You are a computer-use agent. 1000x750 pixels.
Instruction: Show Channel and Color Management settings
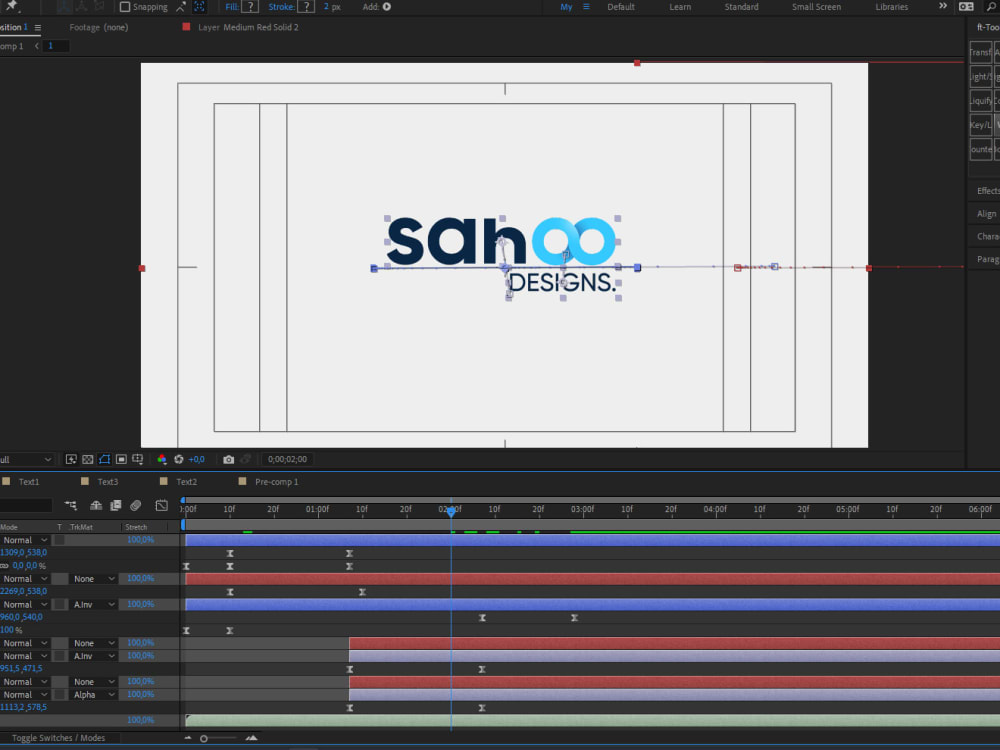point(162,459)
